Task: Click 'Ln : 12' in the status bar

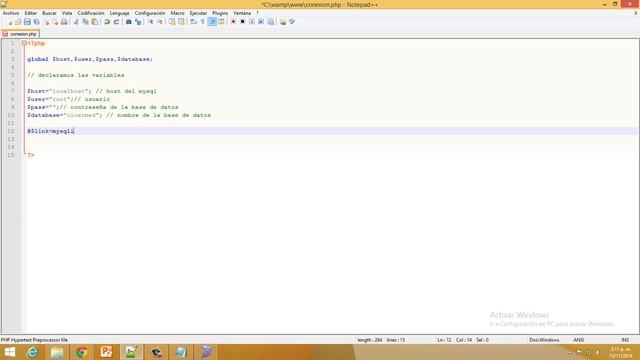Action: coord(444,340)
